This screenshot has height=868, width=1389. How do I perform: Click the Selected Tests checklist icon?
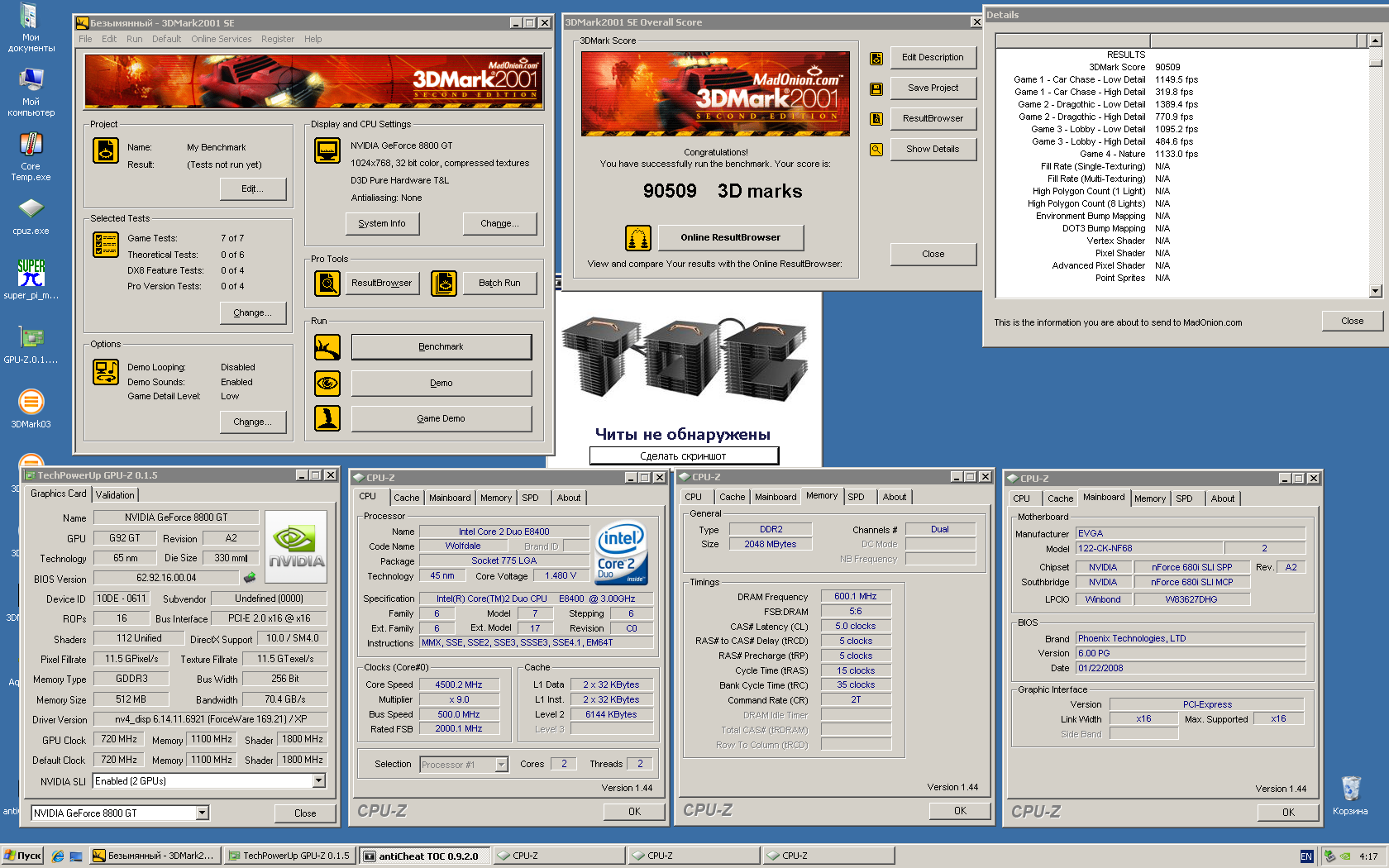click(x=106, y=245)
